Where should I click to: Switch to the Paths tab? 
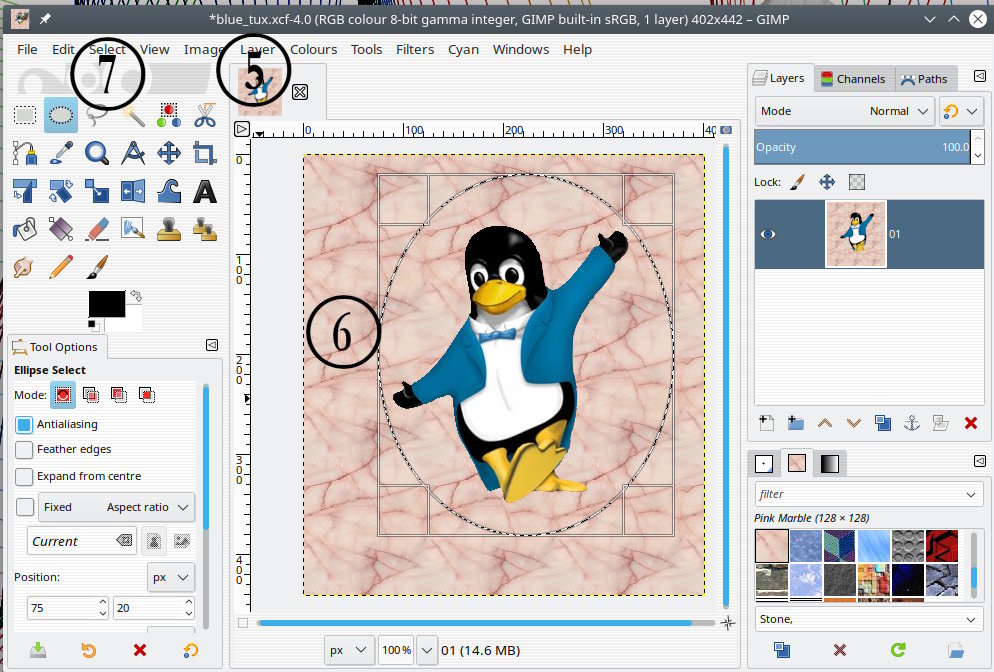click(924, 79)
